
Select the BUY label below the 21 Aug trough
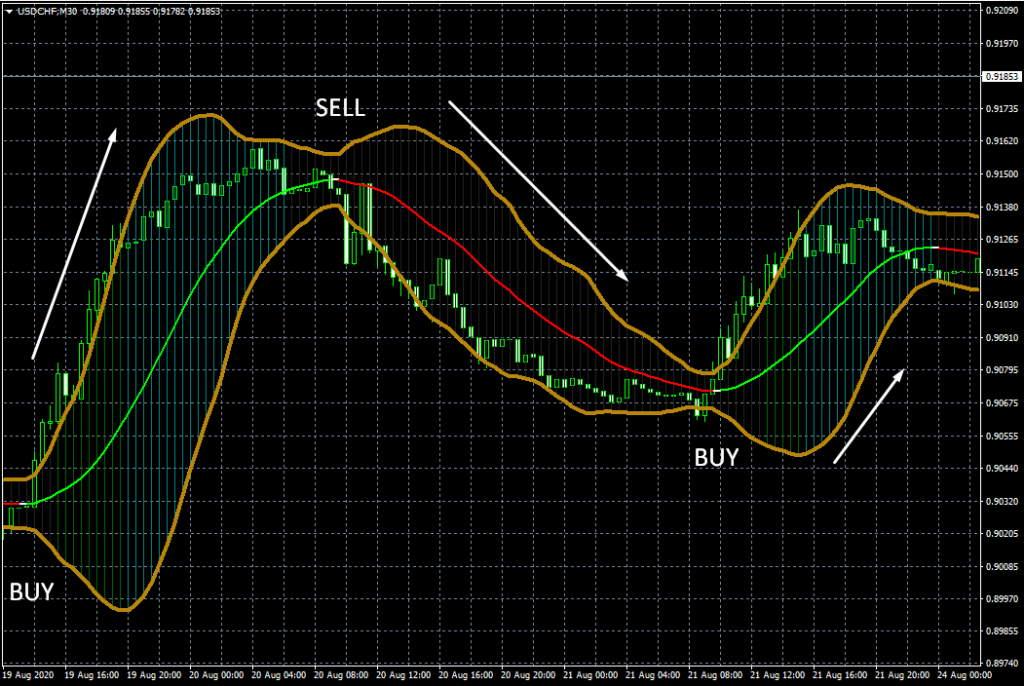(716, 458)
